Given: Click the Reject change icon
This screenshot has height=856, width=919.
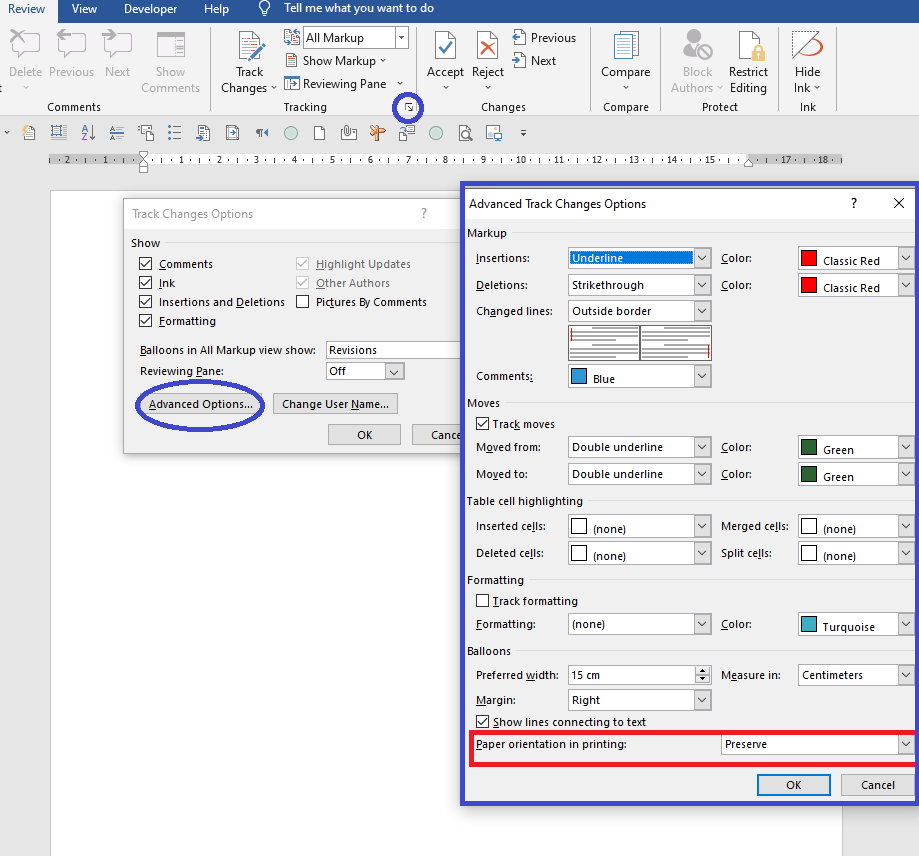Looking at the screenshot, I should 488,47.
